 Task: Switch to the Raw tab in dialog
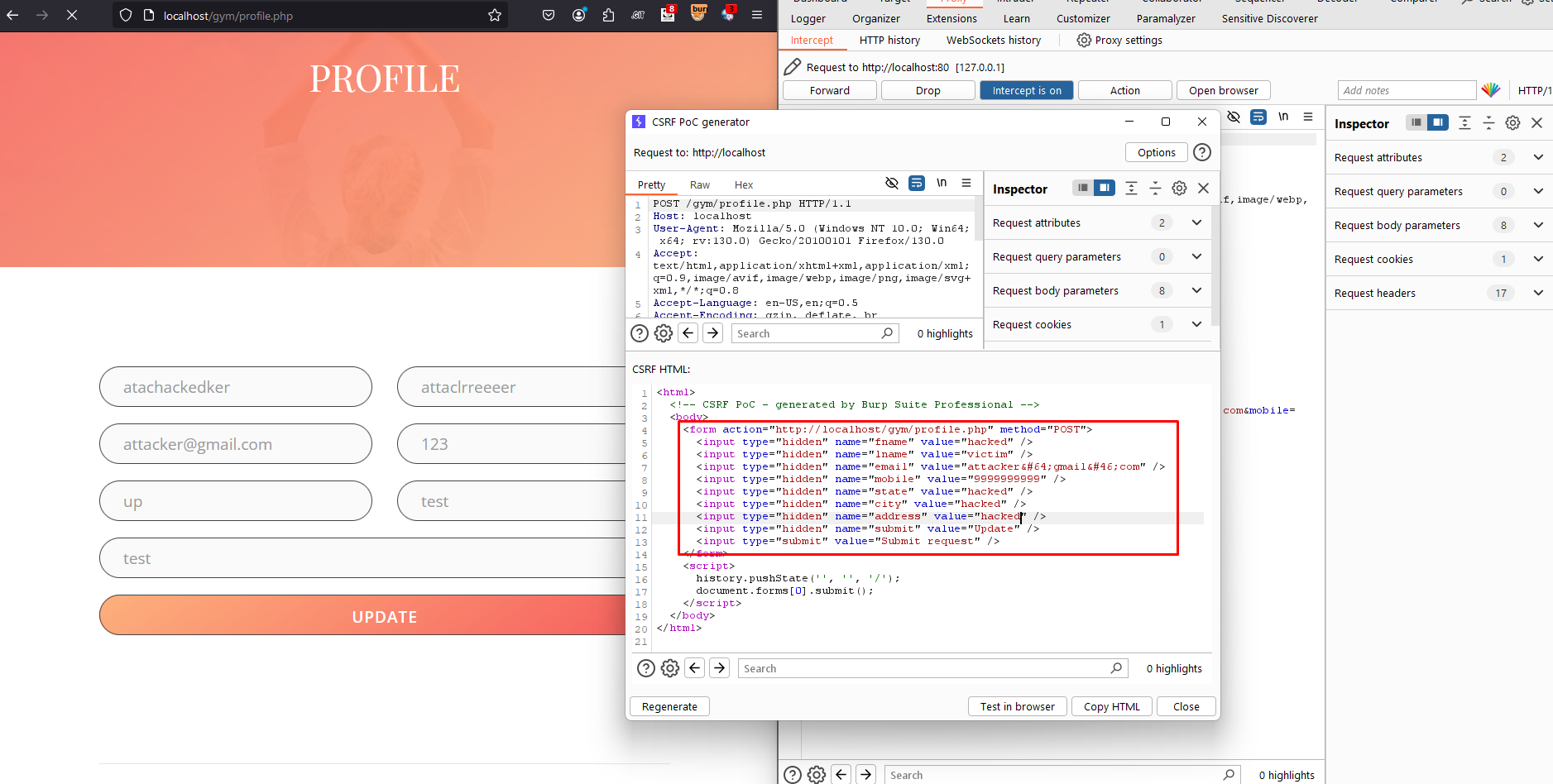click(x=700, y=184)
